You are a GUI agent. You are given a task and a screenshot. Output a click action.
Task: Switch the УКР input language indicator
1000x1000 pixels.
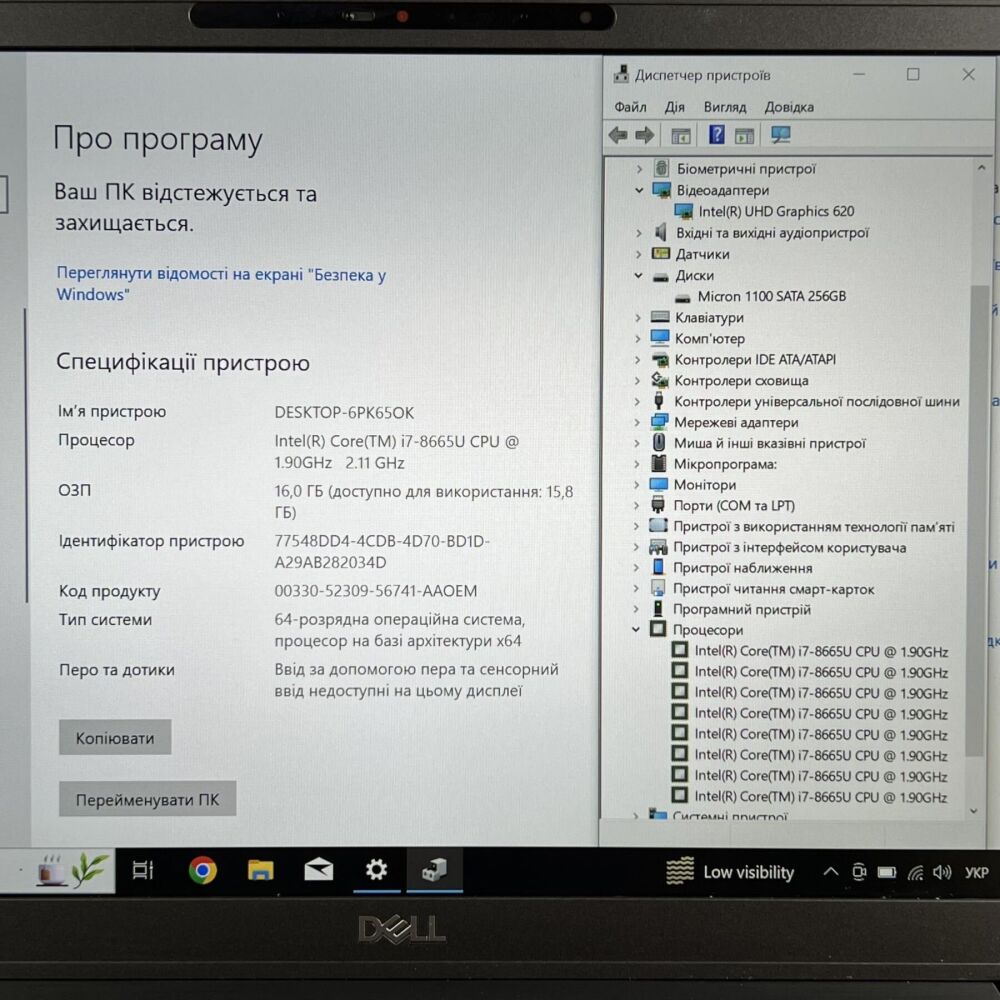(976, 872)
